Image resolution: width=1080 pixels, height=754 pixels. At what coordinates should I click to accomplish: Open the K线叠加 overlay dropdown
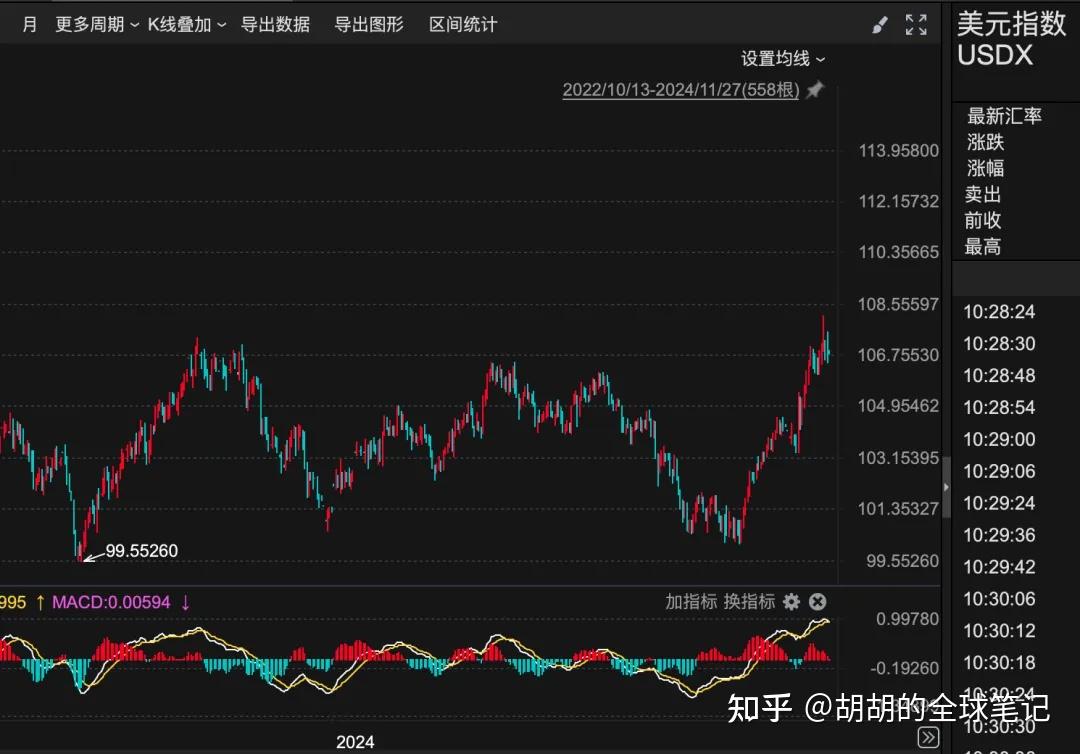pyautogui.click(x=179, y=24)
